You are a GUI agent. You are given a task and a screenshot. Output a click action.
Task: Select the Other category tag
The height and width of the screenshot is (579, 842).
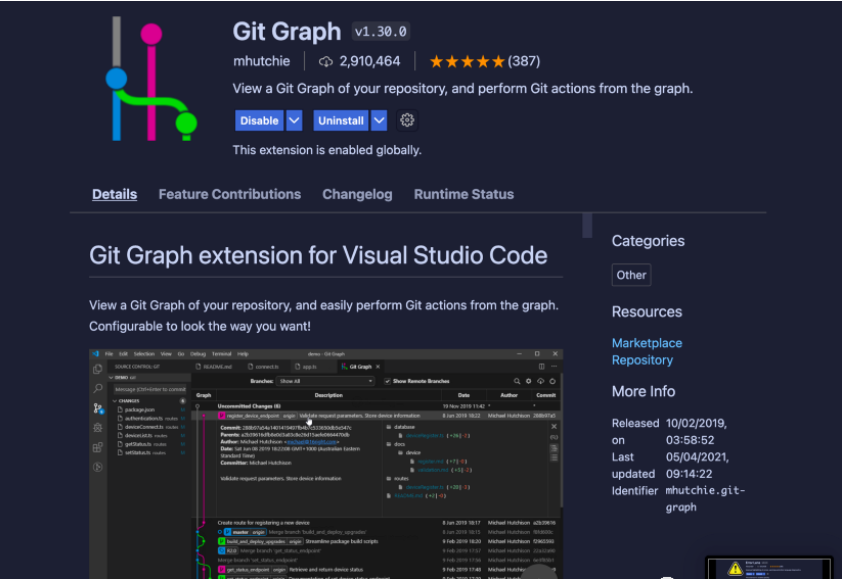(x=631, y=275)
